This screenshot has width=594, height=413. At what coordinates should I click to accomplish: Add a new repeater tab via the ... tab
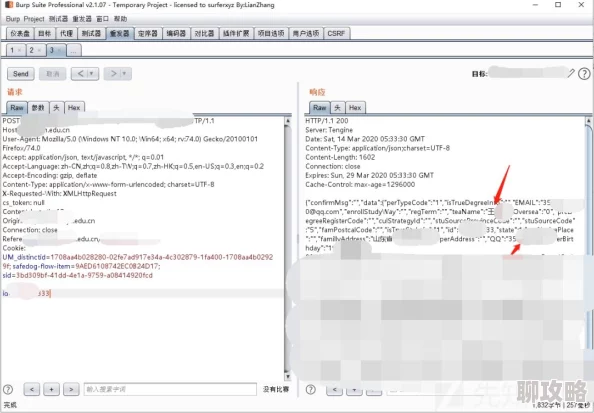click(x=74, y=50)
